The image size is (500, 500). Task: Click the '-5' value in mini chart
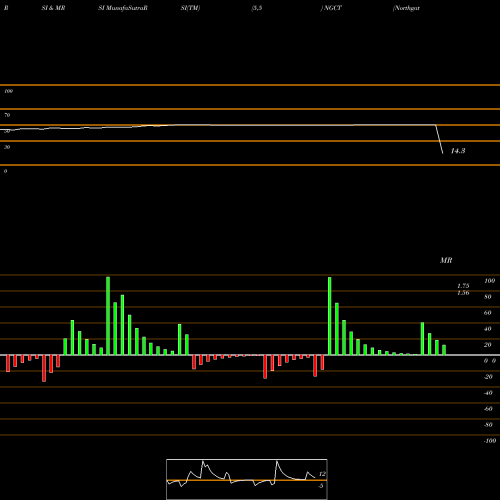click(x=321, y=486)
